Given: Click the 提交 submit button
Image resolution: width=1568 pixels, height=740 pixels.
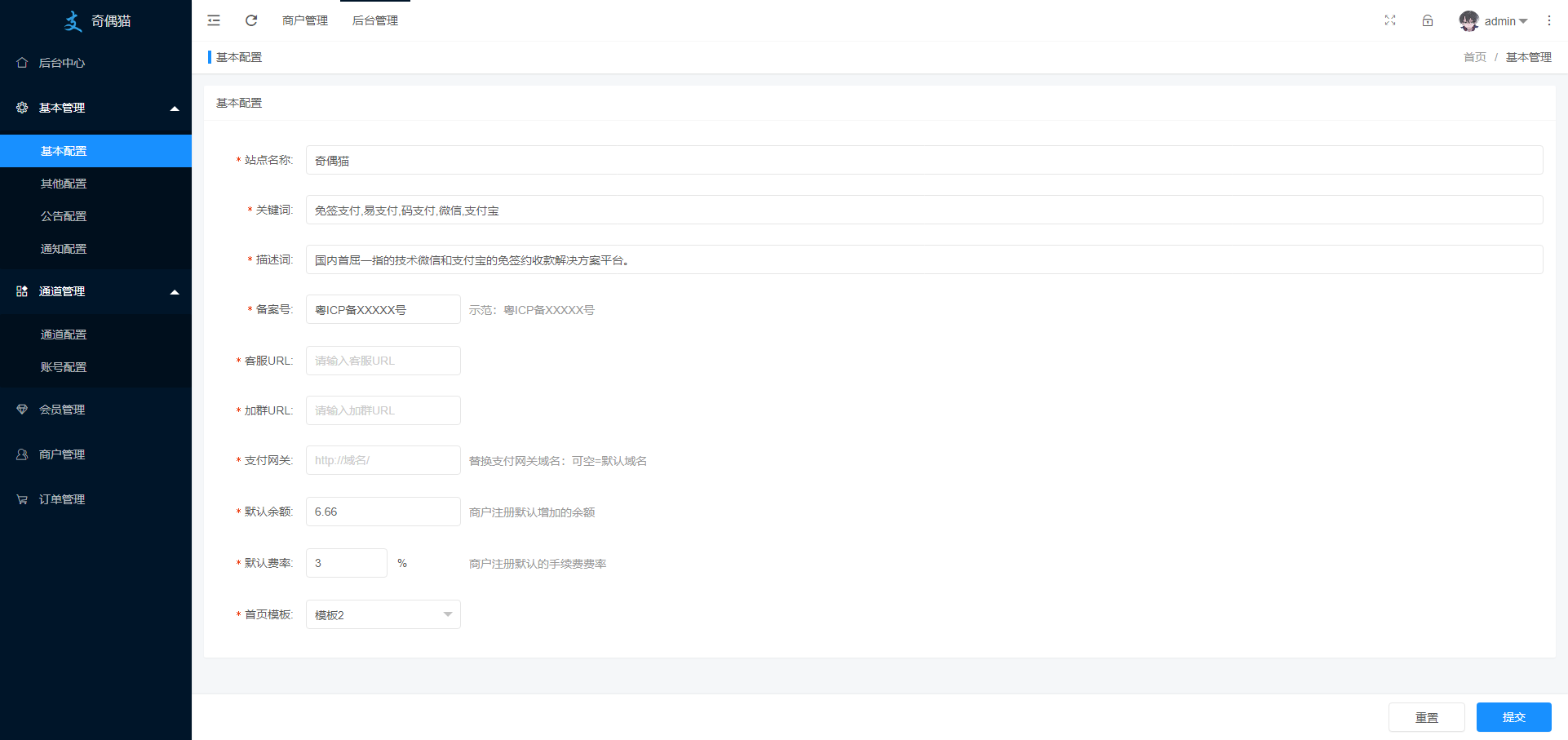Looking at the screenshot, I should pos(1514,717).
